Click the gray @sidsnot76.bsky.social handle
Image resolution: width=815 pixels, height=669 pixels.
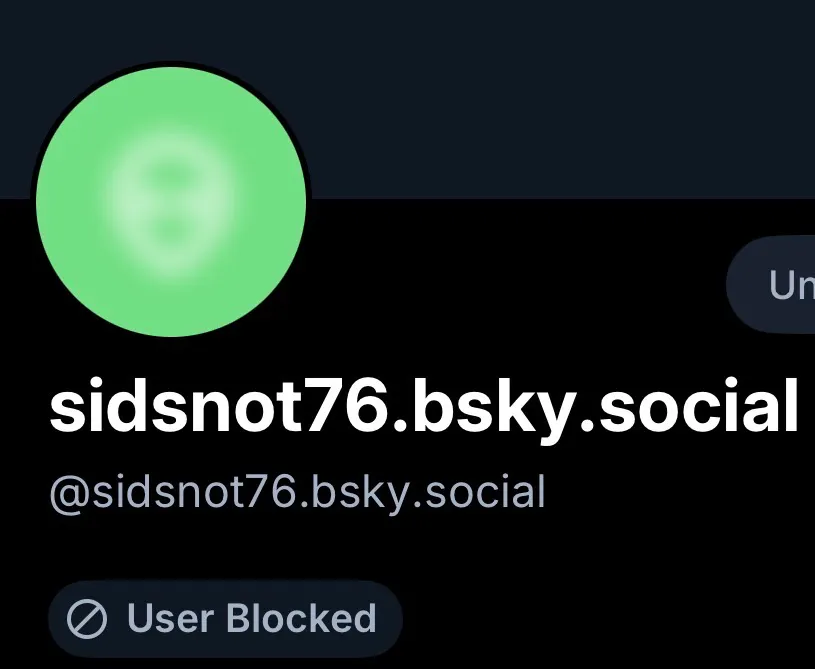click(x=297, y=492)
